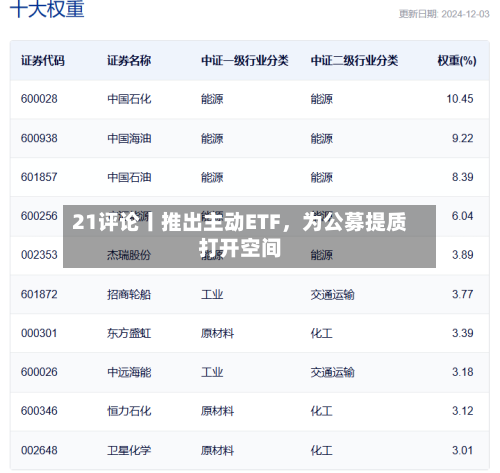
Task: Click first-level 能源 in the 中国海油 row
Action: [x=212, y=138]
